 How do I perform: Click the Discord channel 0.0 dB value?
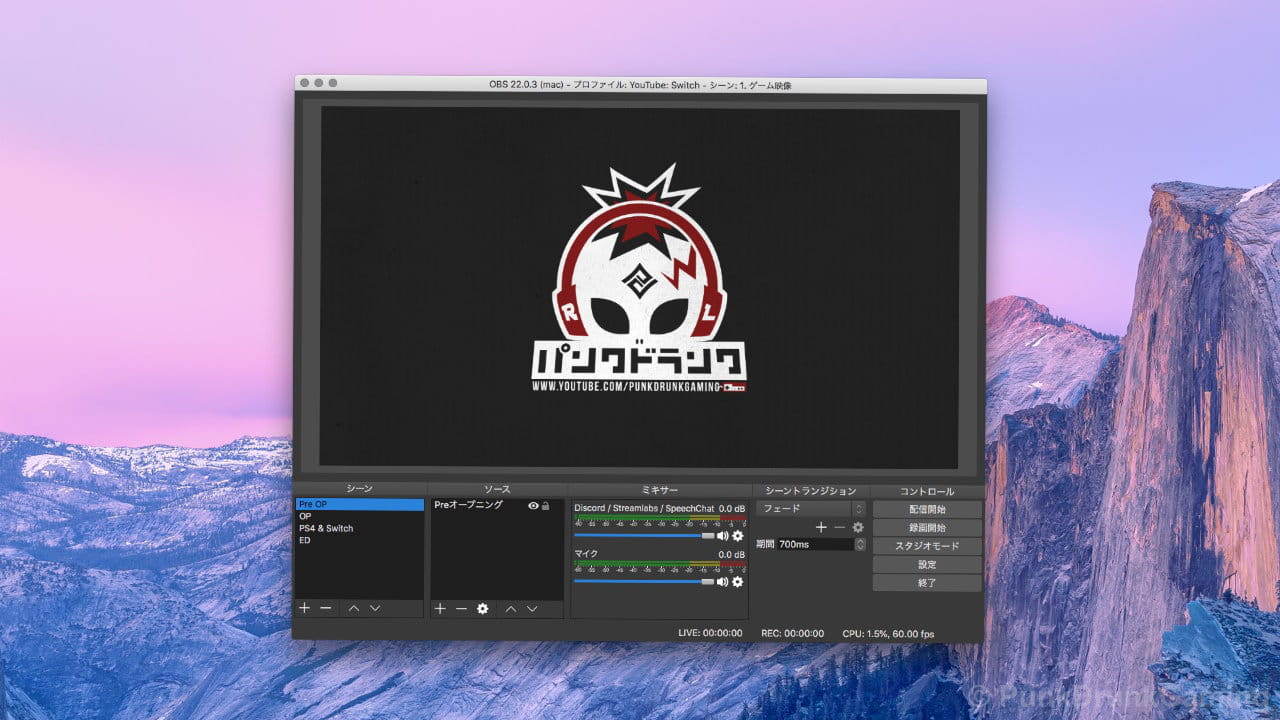coord(732,508)
